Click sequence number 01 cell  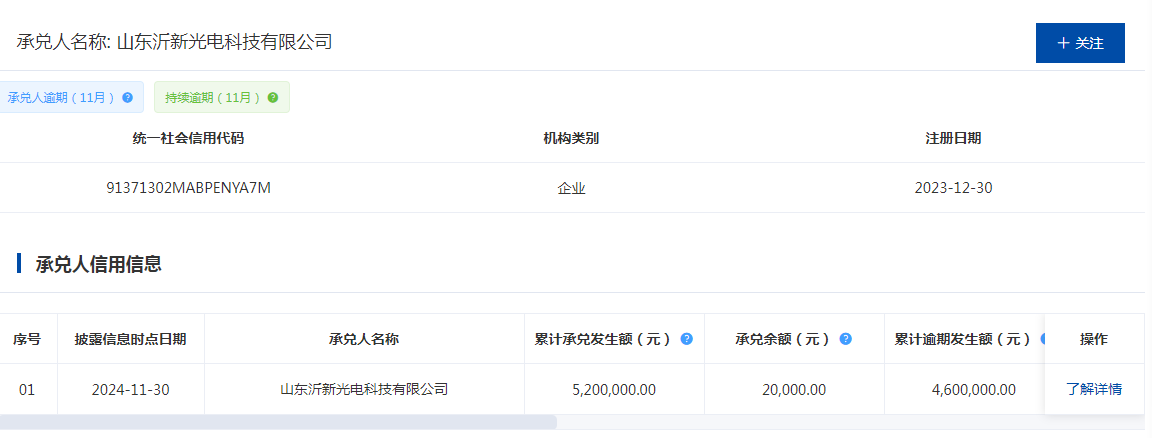pos(27,389)
